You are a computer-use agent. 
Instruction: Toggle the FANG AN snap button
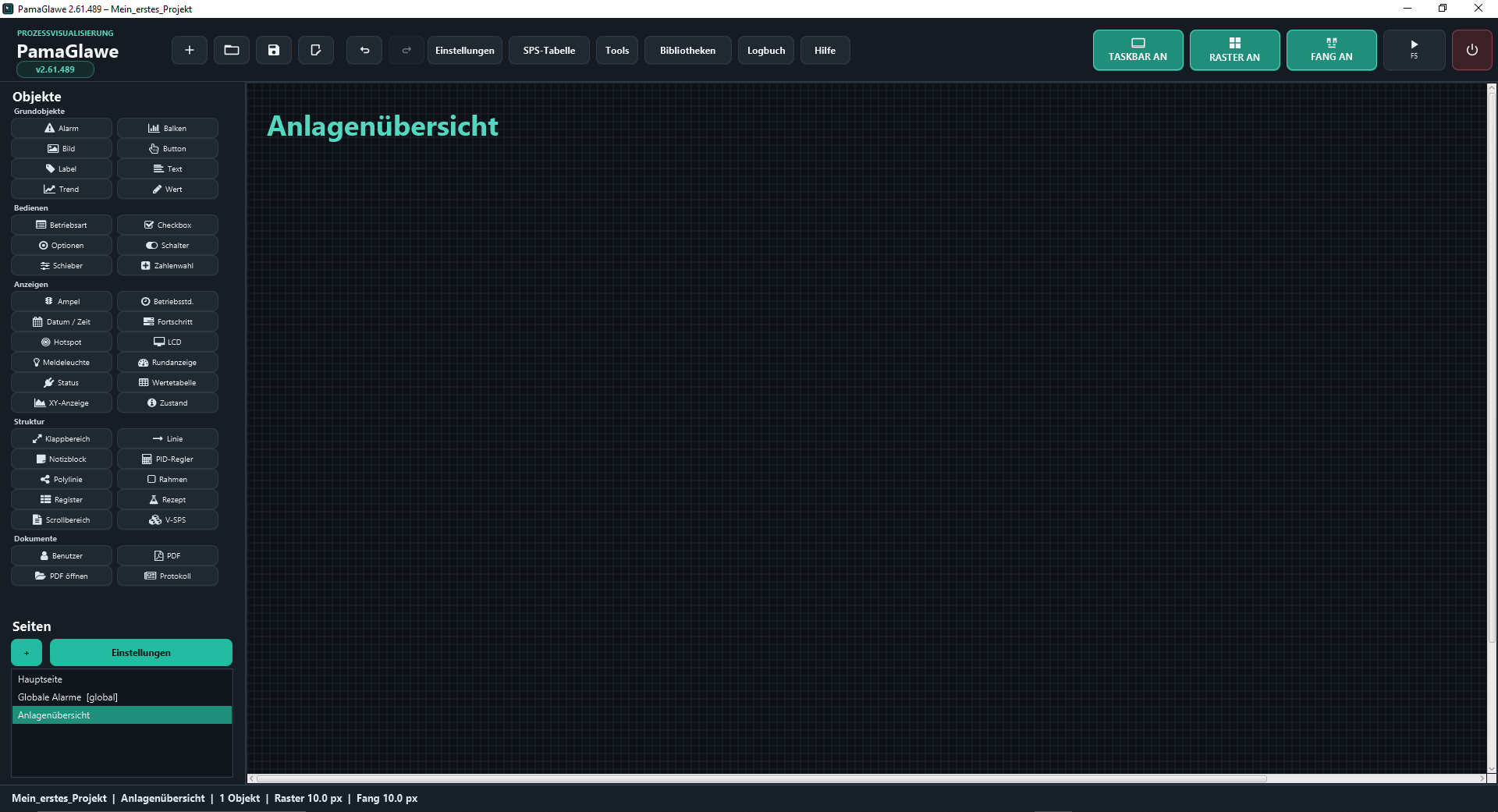pyautogui.click(x=1331, y=50)
